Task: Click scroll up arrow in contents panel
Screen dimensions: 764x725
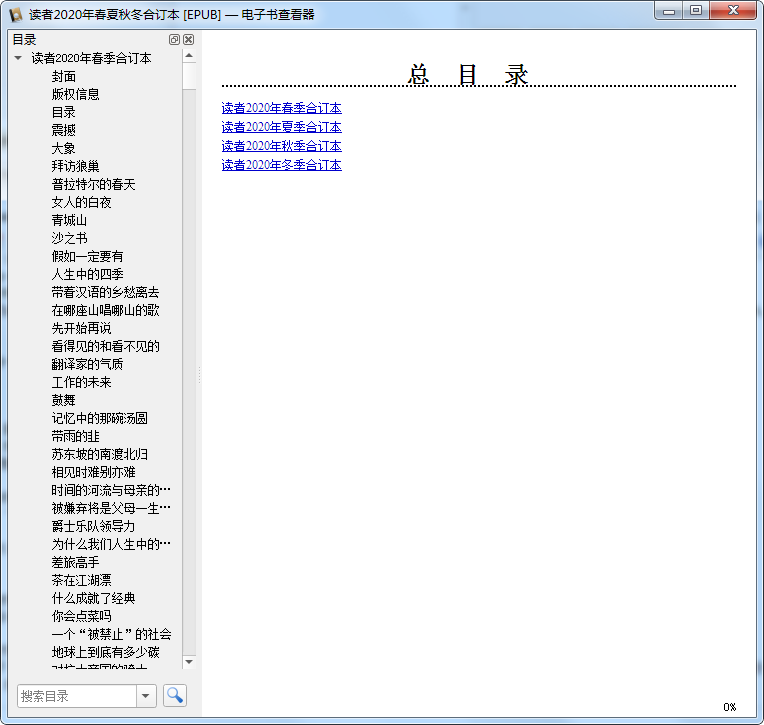Action: 189,56
